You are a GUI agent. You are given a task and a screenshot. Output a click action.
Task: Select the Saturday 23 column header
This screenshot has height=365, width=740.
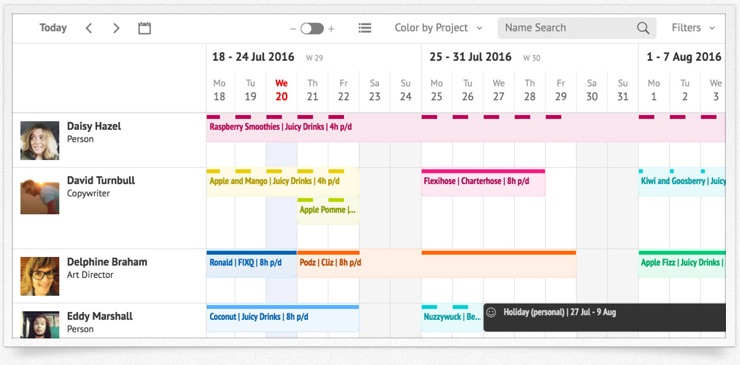[375, 90]
